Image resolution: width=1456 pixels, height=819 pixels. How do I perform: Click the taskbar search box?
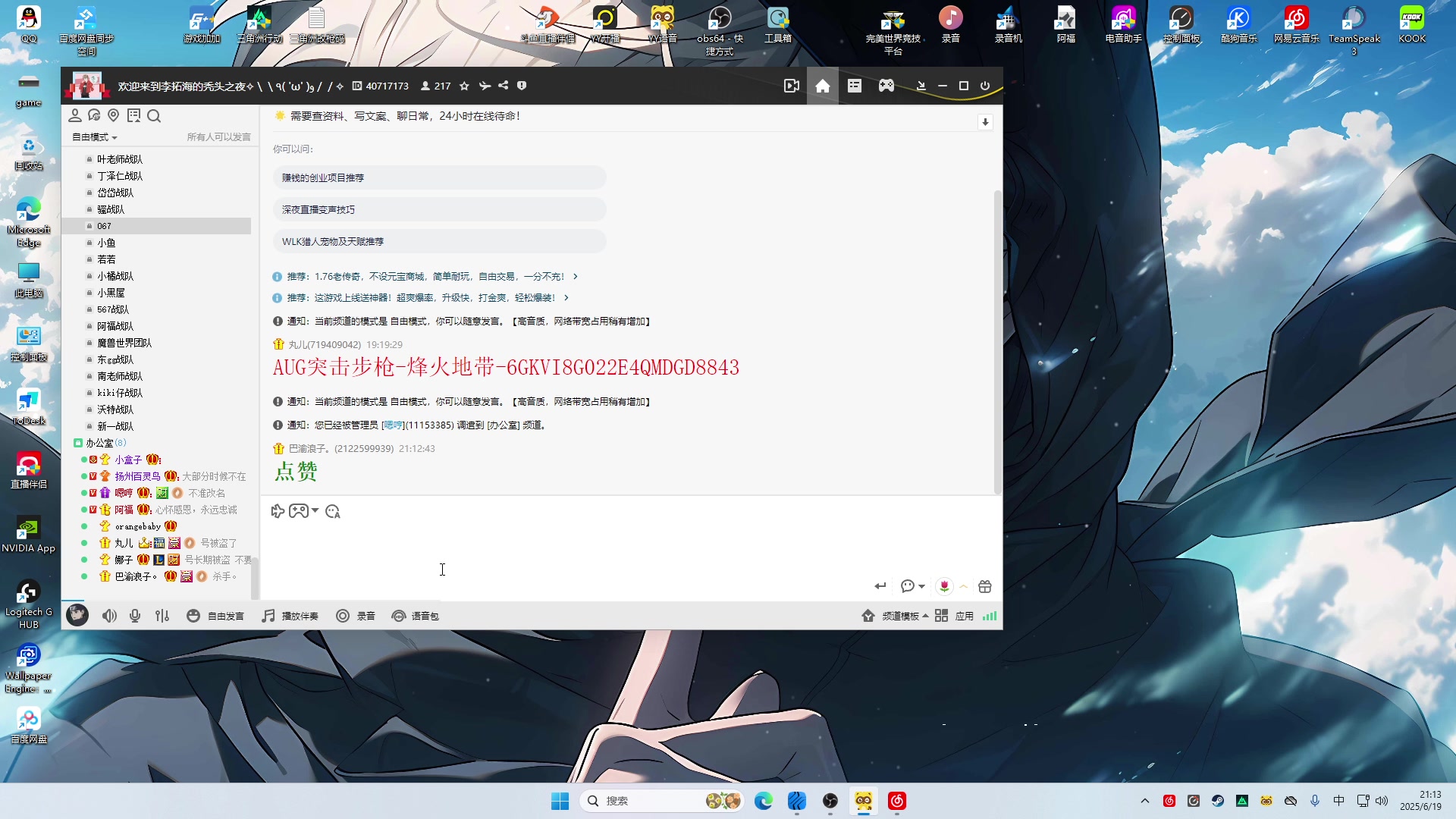[661, 801]
